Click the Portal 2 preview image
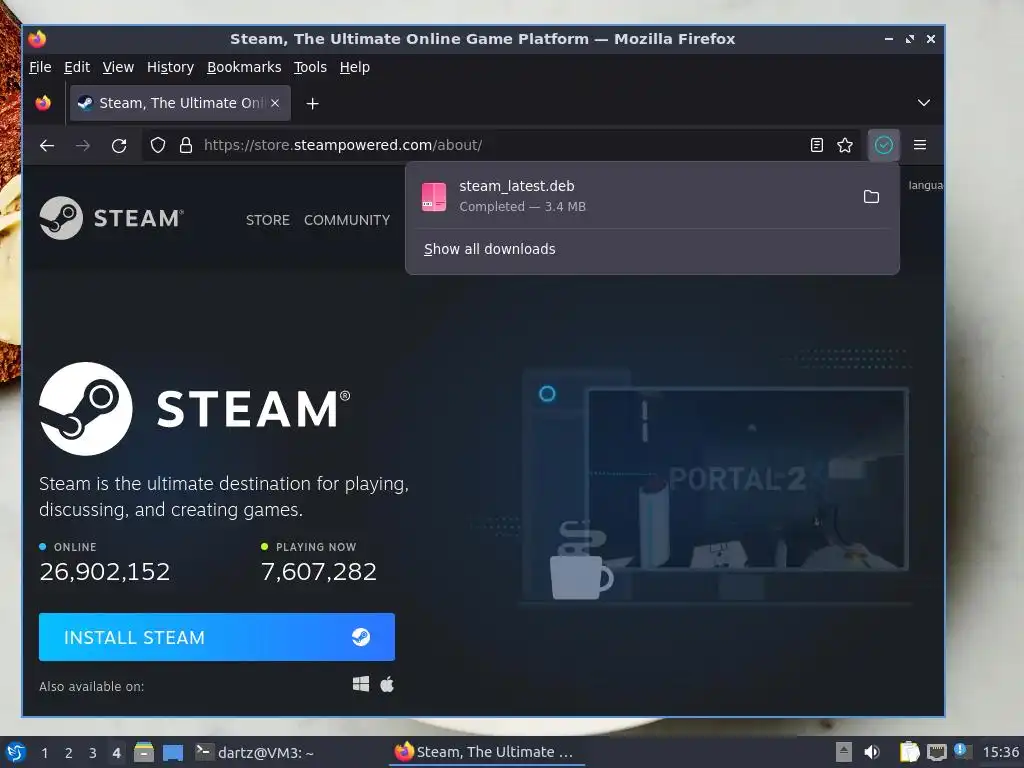The width and height of the screenshot is (1024, 768). point(747,479)
